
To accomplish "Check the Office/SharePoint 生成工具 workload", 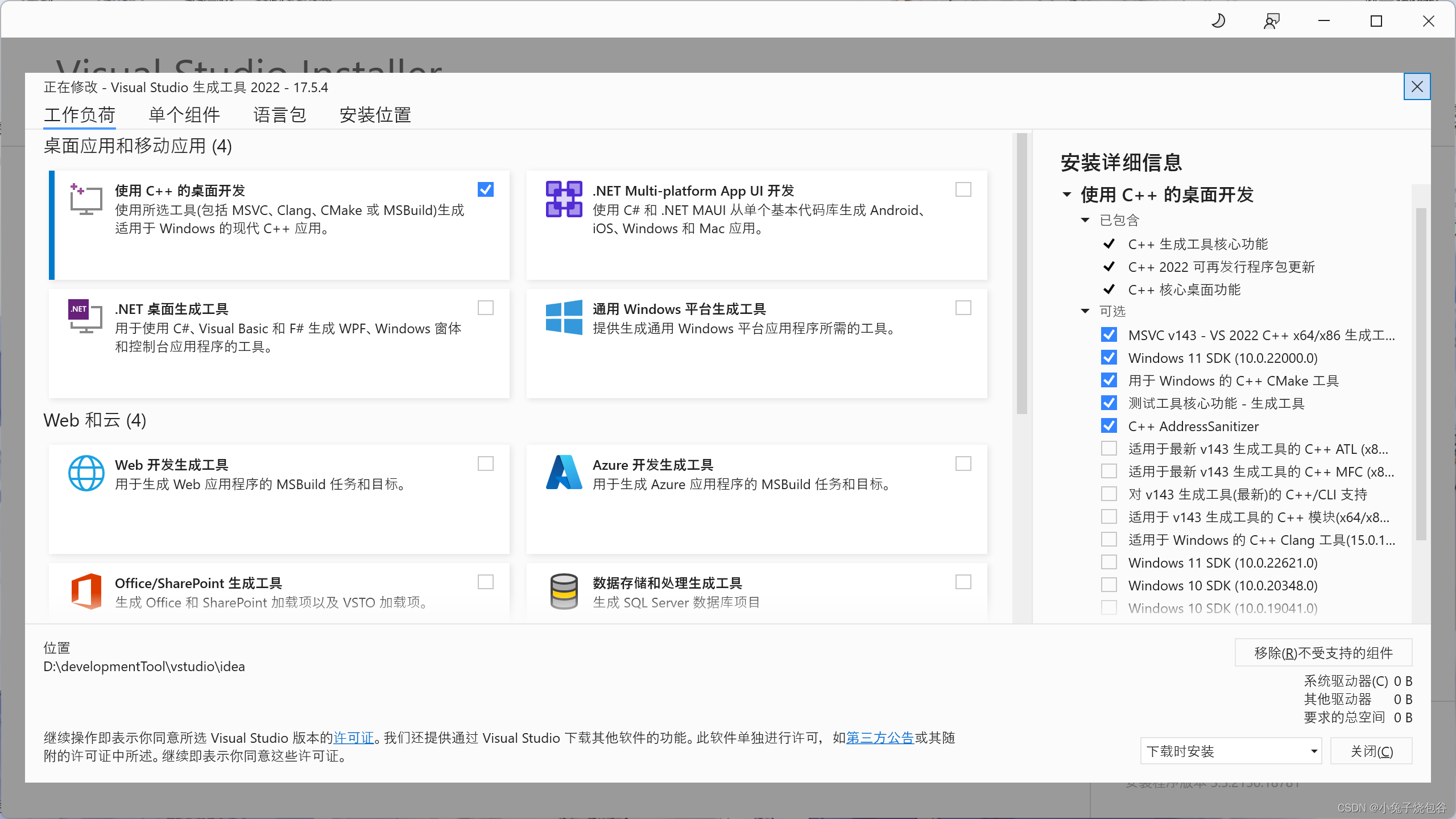I will point(486,582).
